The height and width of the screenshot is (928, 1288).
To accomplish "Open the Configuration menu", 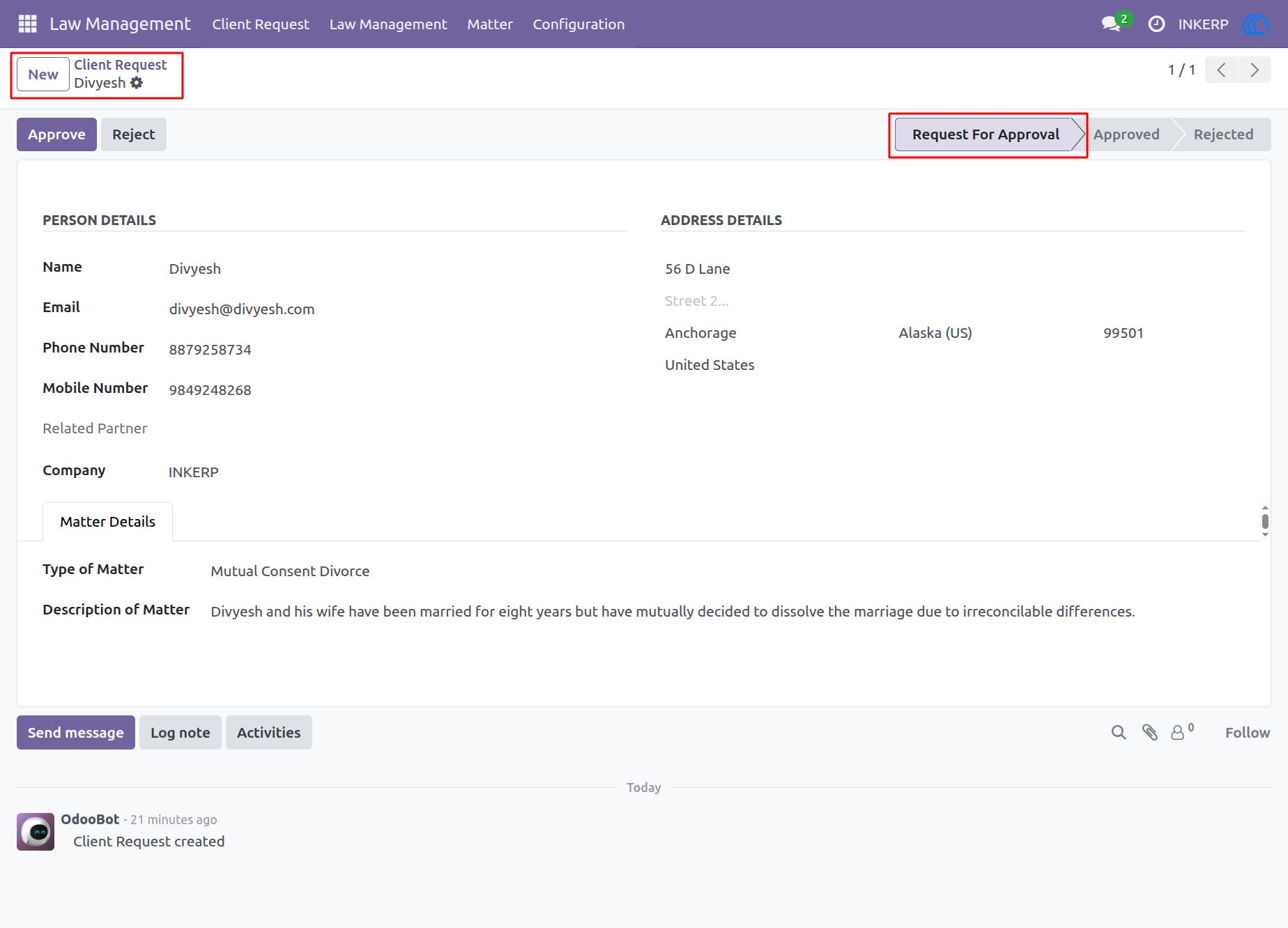I will (578, 24).
